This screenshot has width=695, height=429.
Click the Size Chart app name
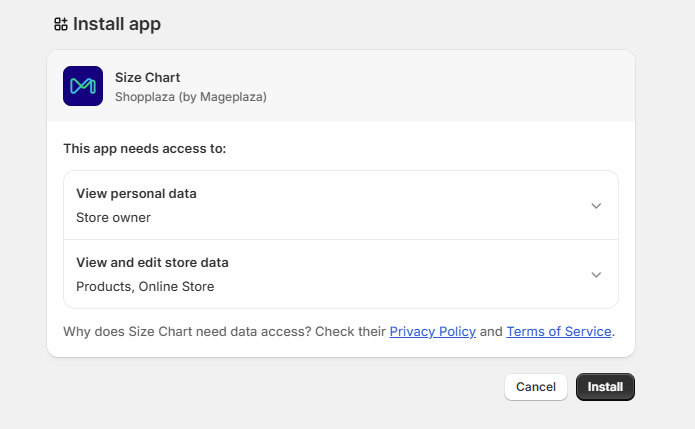click(x=148, y=78)
